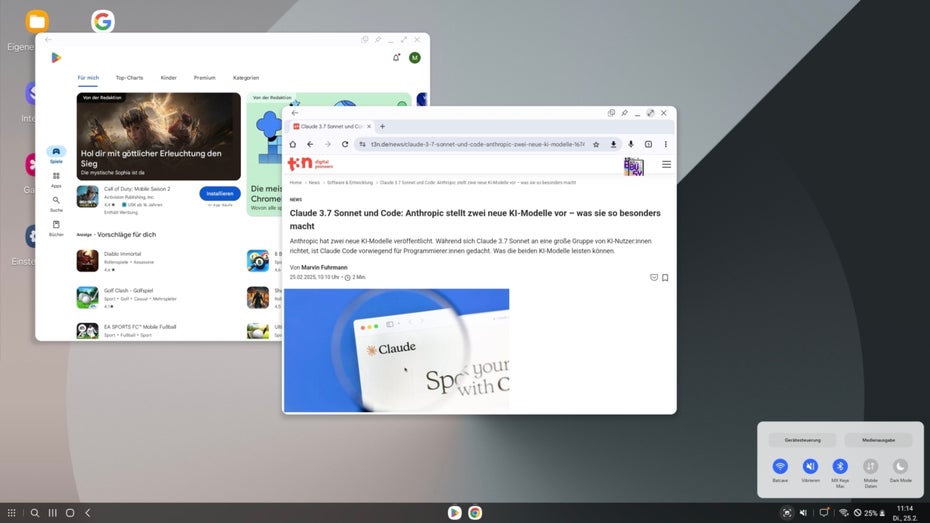Select the Für mich tab
This screenshot has height=523, width=930.
(88, 78)
